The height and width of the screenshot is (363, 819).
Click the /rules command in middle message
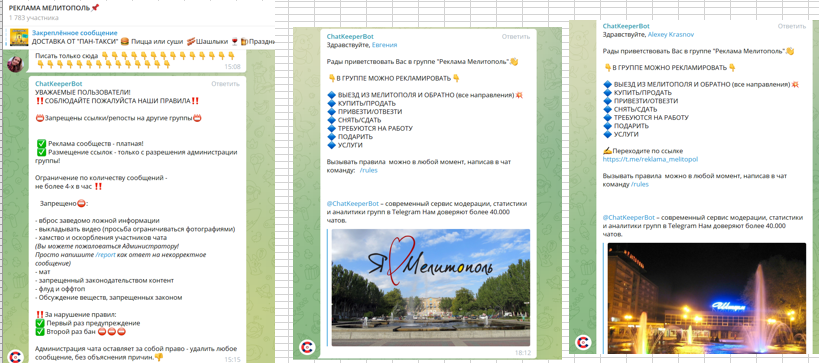click(368, 170)
